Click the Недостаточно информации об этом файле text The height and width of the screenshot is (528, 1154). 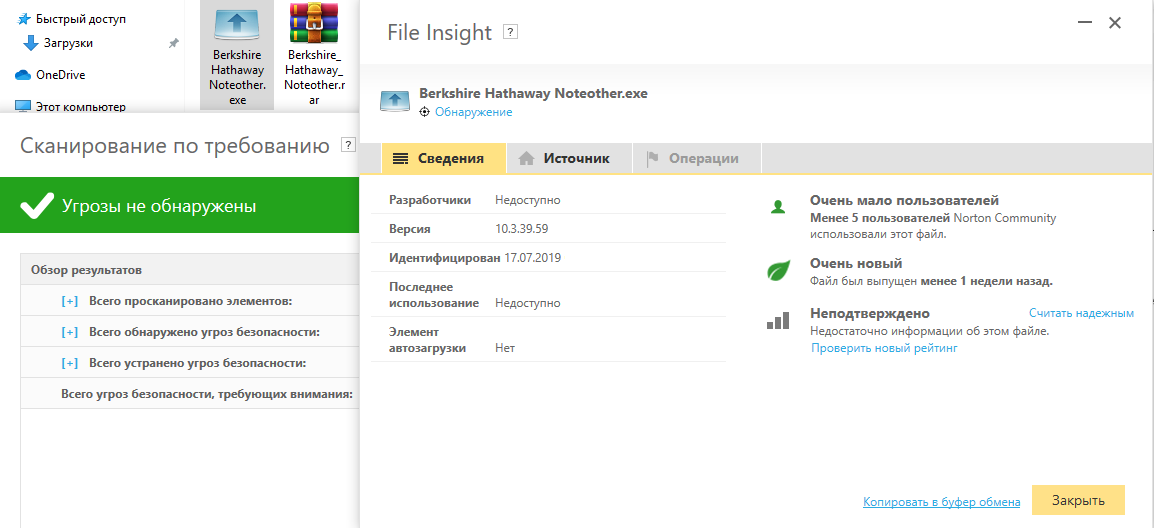930,331
